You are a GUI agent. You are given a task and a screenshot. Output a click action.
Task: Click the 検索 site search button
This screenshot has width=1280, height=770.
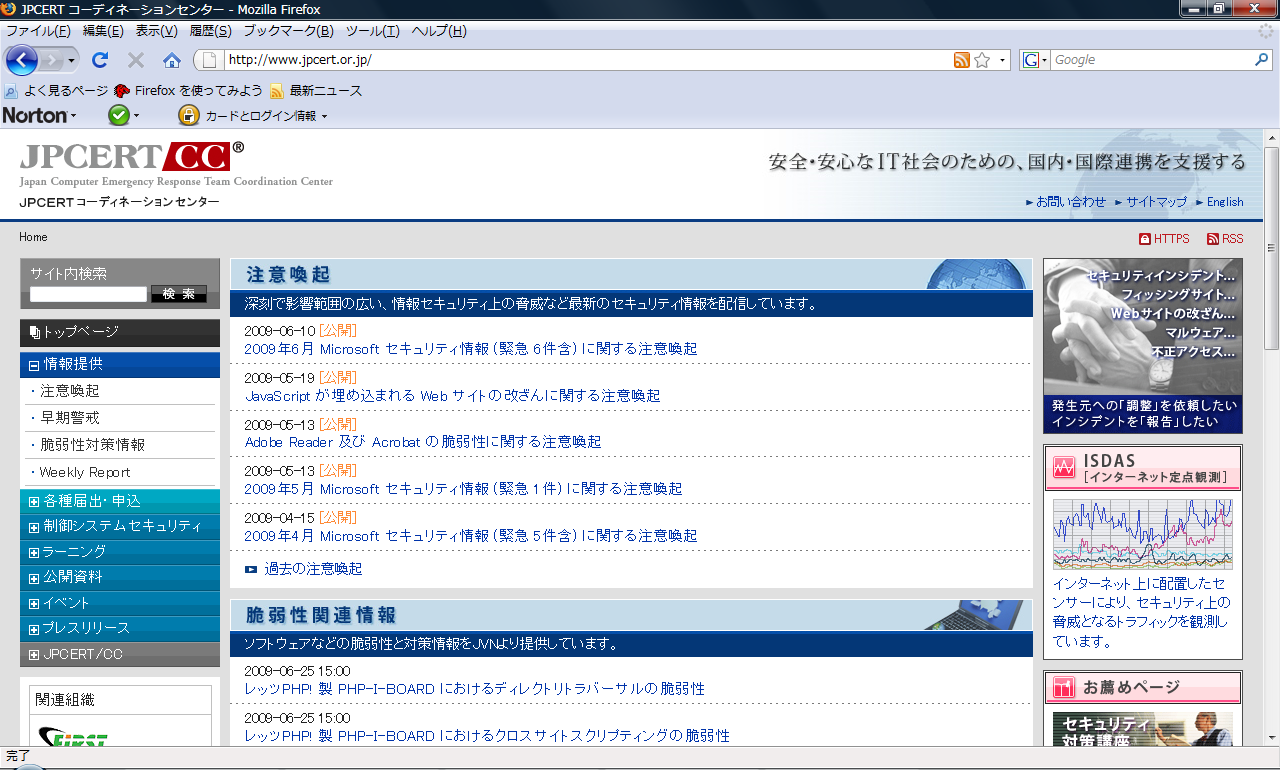[179, 294]
